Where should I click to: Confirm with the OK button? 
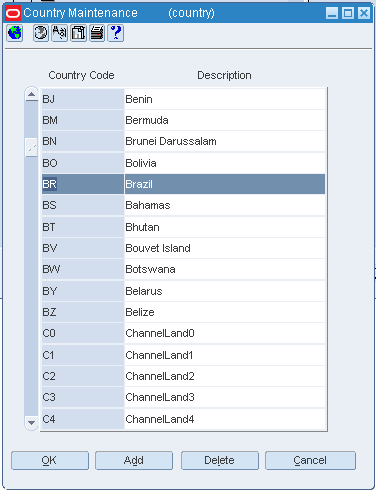[50, 460]
